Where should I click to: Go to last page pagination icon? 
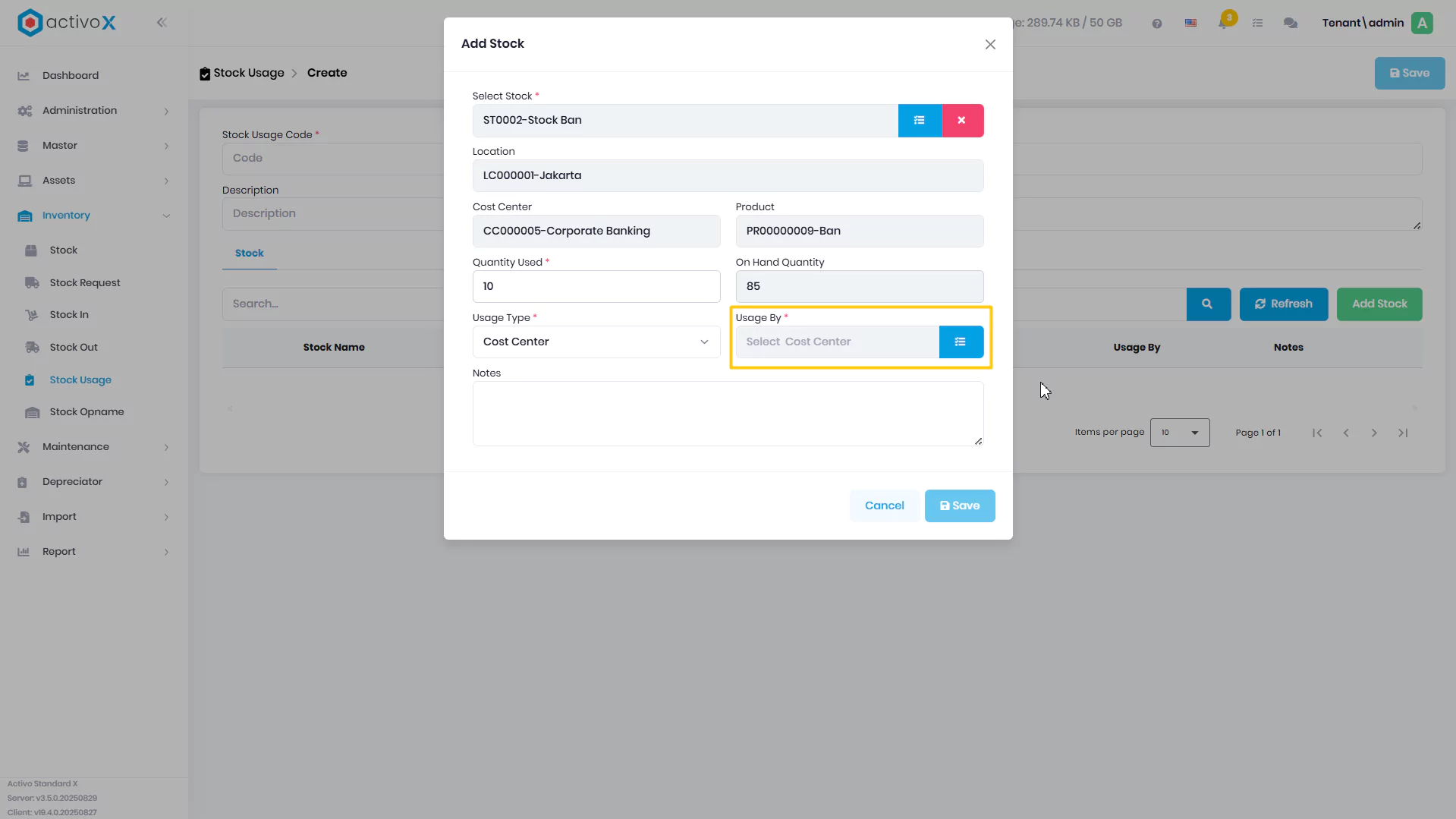[x=1403, y=433]
